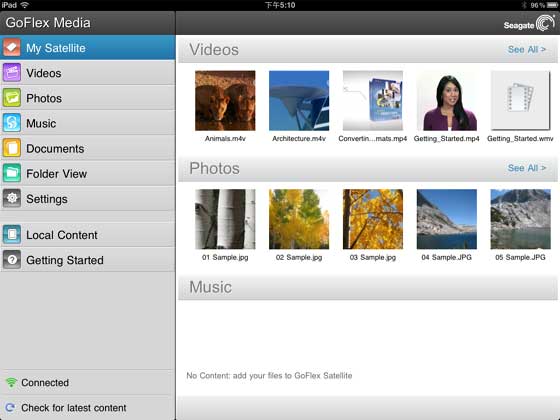Viewport: 560px width, 420px height.
Task: Play Getting_Started.mp4 thumbnail
Action: tap(447, 100)
